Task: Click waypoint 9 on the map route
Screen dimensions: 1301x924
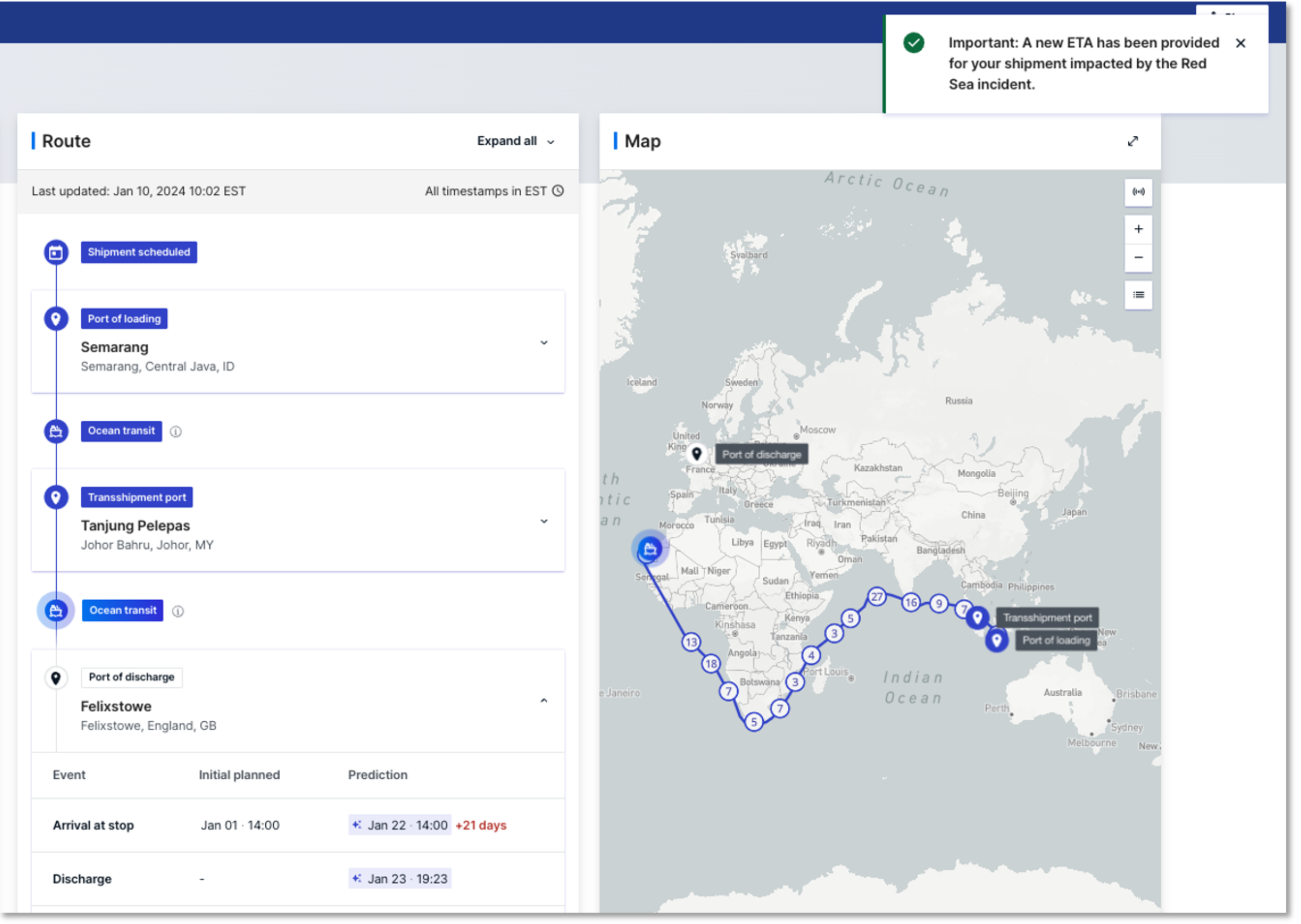Action: click(x=939, y=604)
